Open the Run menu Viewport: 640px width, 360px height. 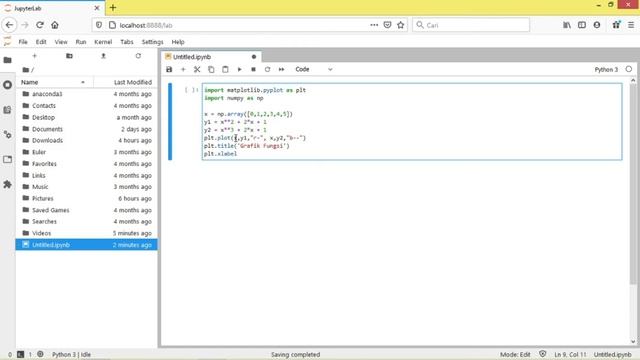click(x=81, y=42)
